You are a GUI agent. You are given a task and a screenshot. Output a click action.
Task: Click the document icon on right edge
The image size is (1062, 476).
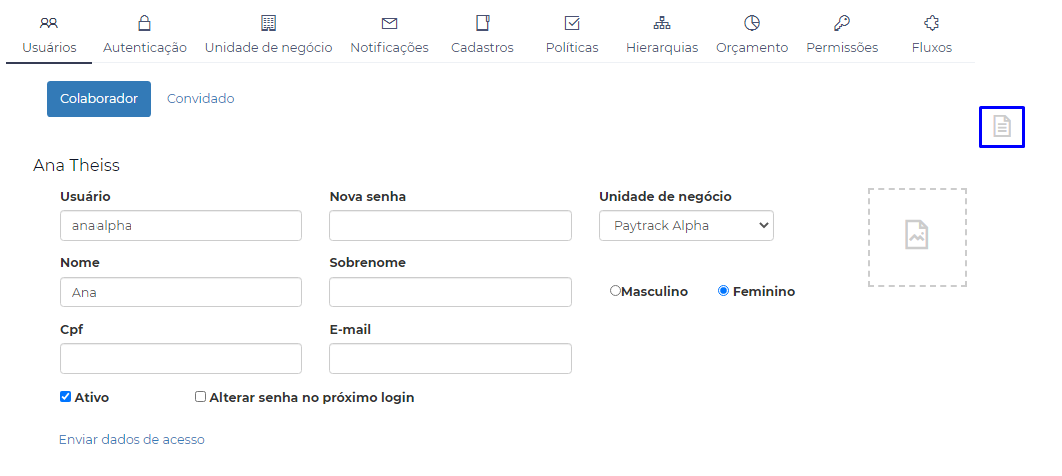point(1002,126)
